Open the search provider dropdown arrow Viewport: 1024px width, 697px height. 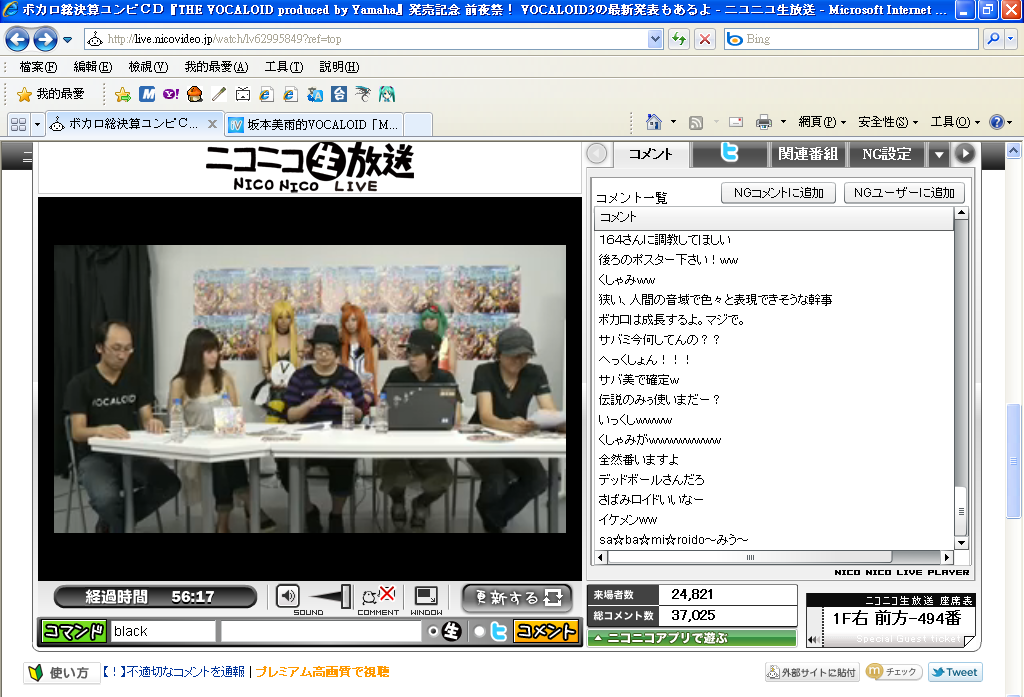1010,39
